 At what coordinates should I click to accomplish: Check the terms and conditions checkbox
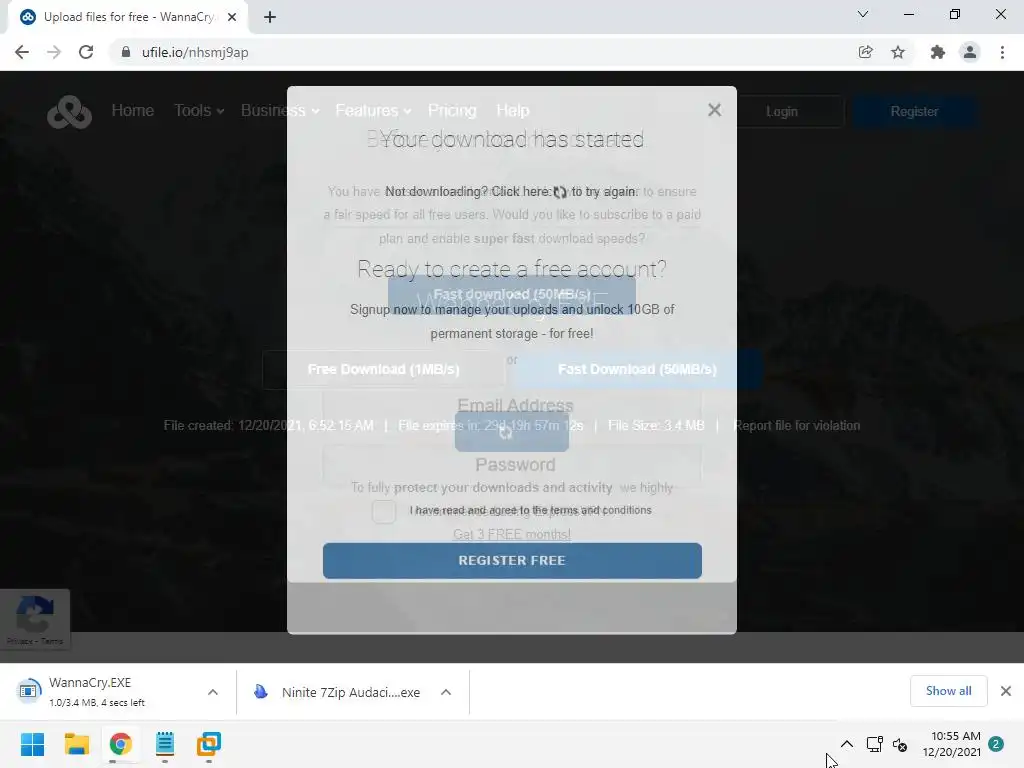coord(384,511)
